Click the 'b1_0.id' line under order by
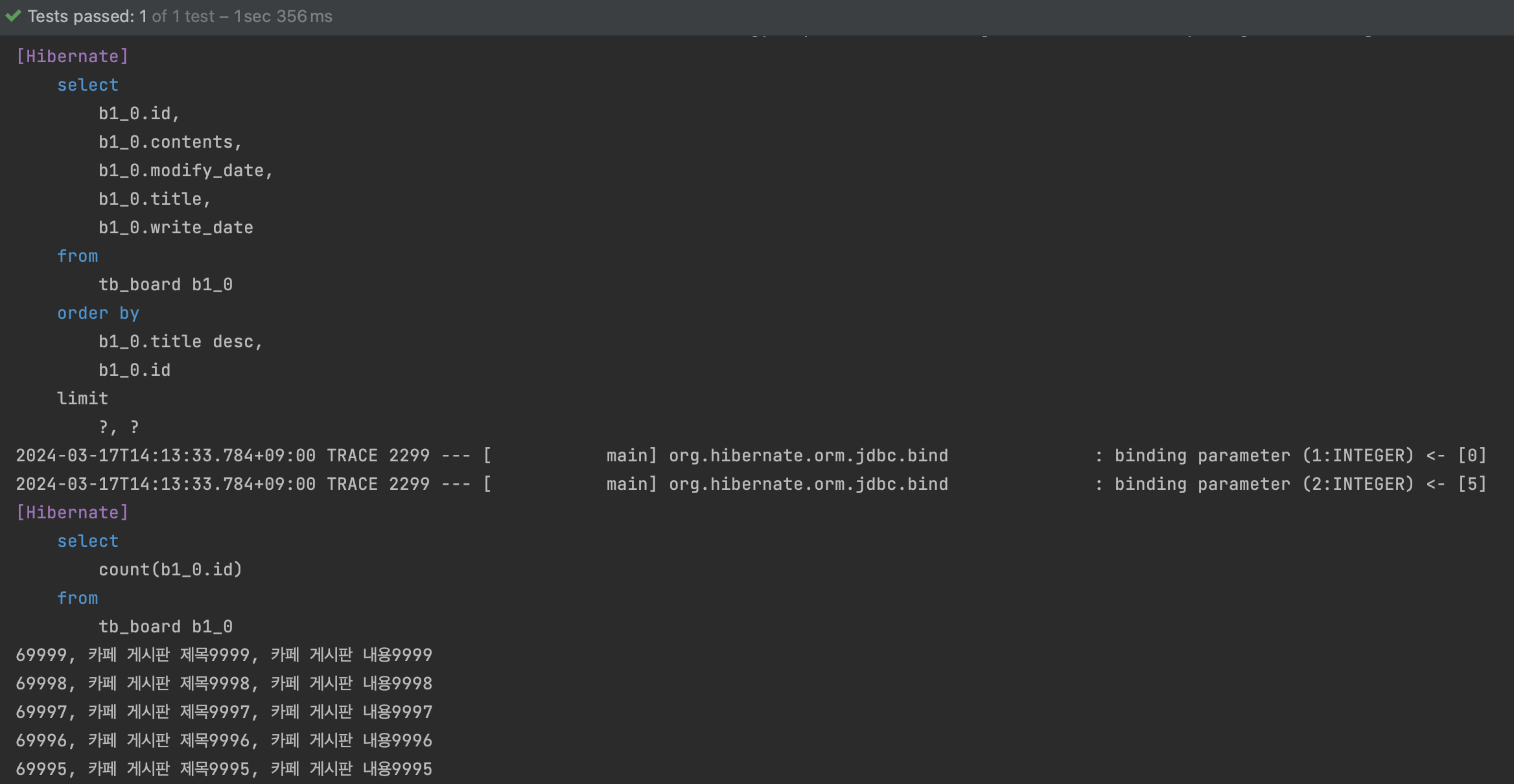The height and width of the screenshot is (784, 1514). [135, 370]
